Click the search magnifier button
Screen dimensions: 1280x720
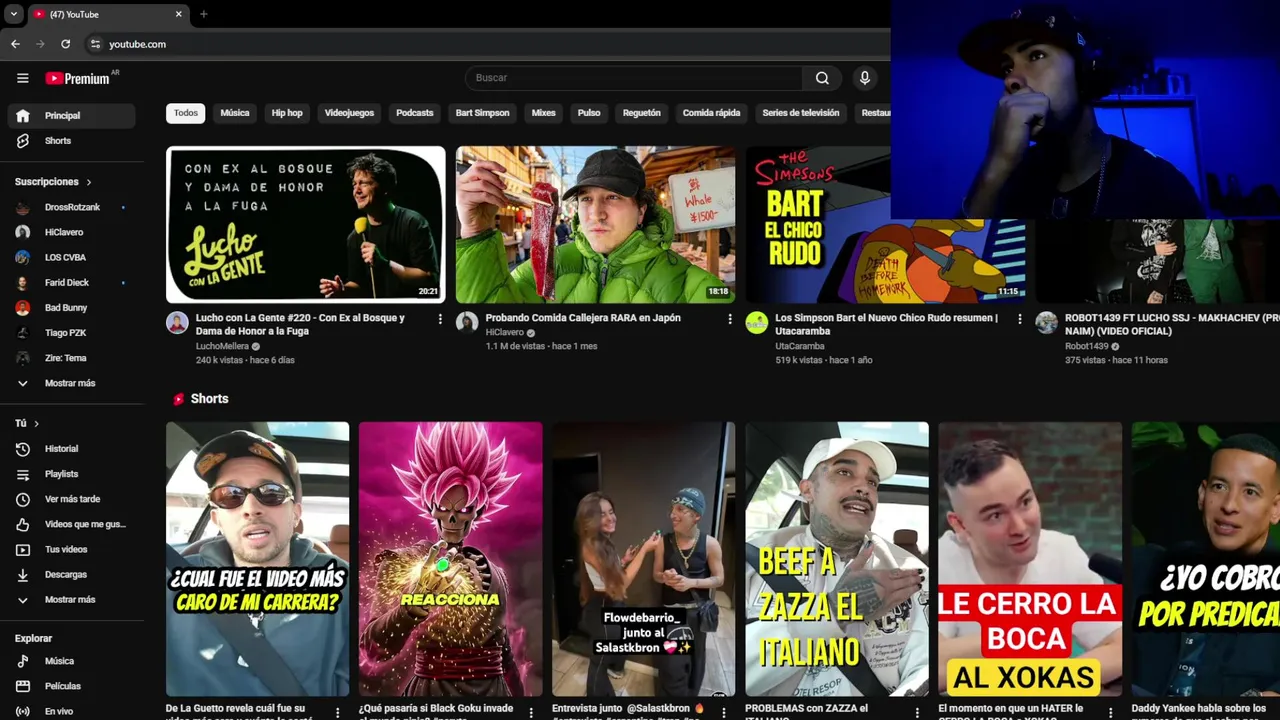(822, 78)
